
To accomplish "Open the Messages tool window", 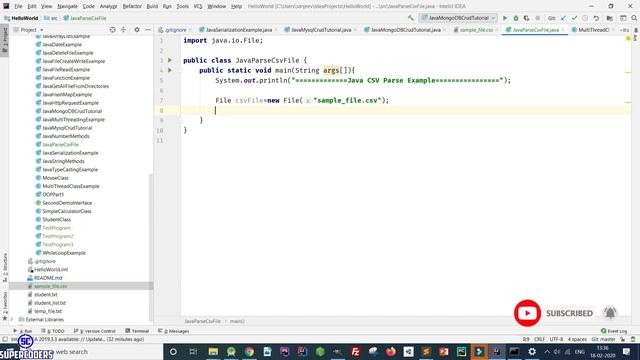I will 174,331.
